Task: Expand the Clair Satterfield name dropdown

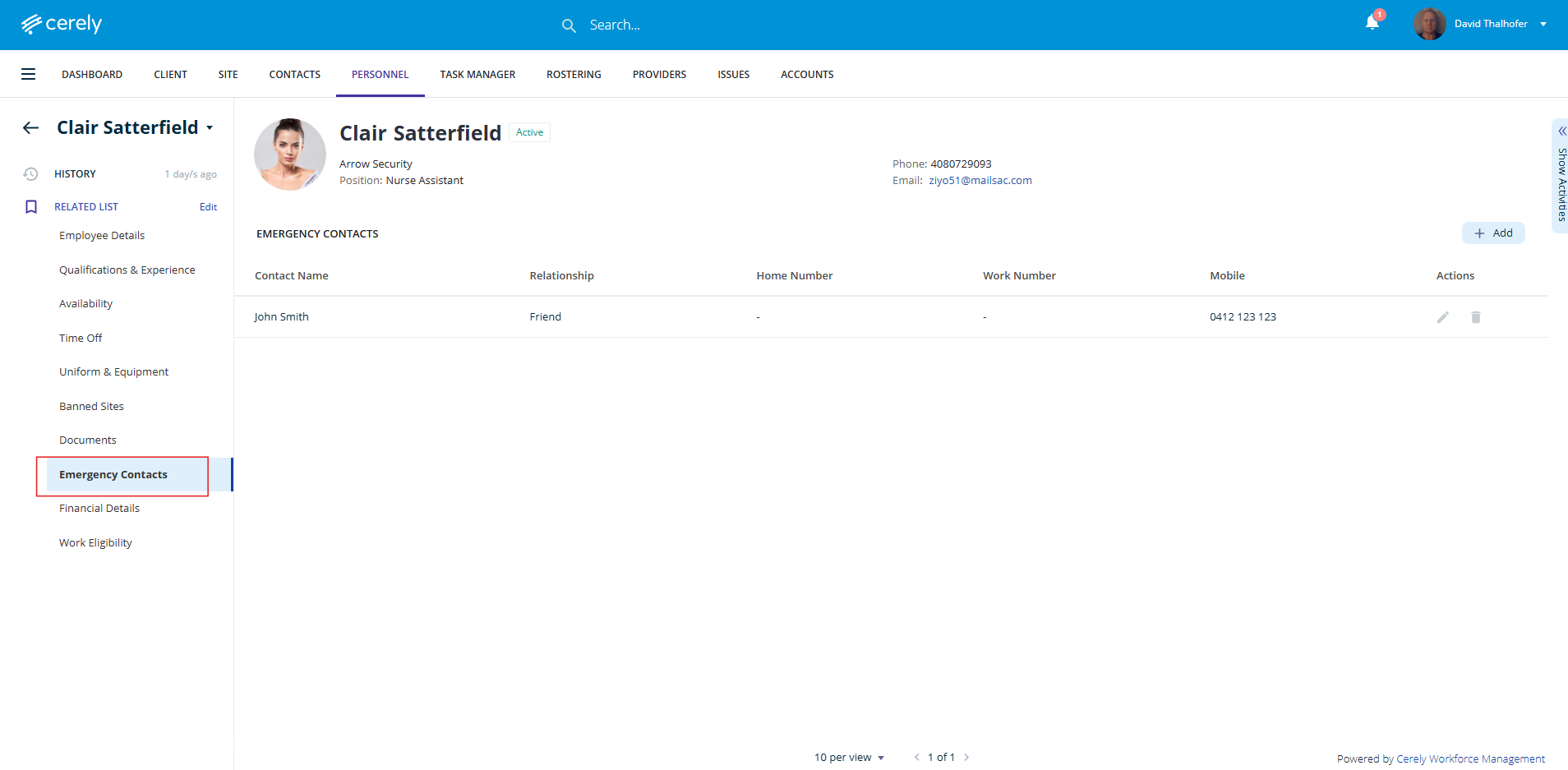Action: click(x=210, y=128)
